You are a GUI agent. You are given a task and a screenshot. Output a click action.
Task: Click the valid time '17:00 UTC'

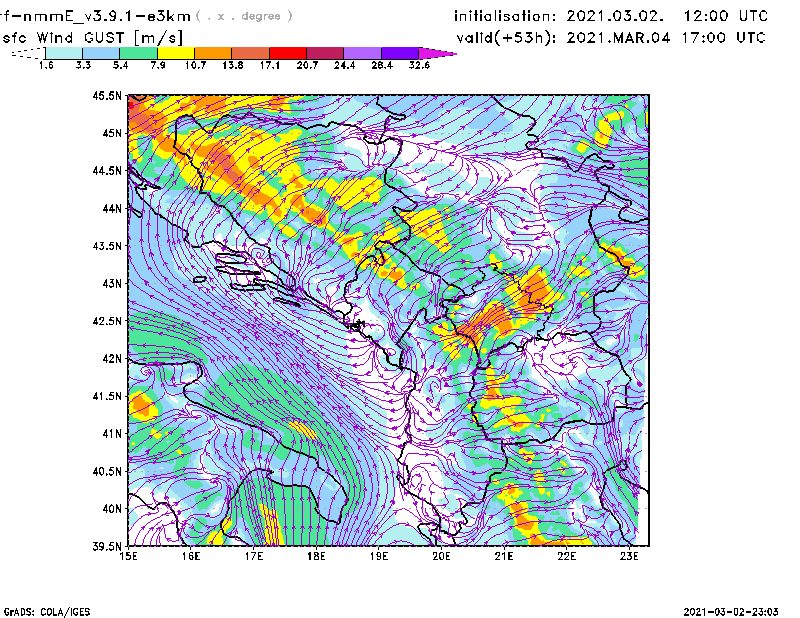pyautogui.click(x=723, y=38)
